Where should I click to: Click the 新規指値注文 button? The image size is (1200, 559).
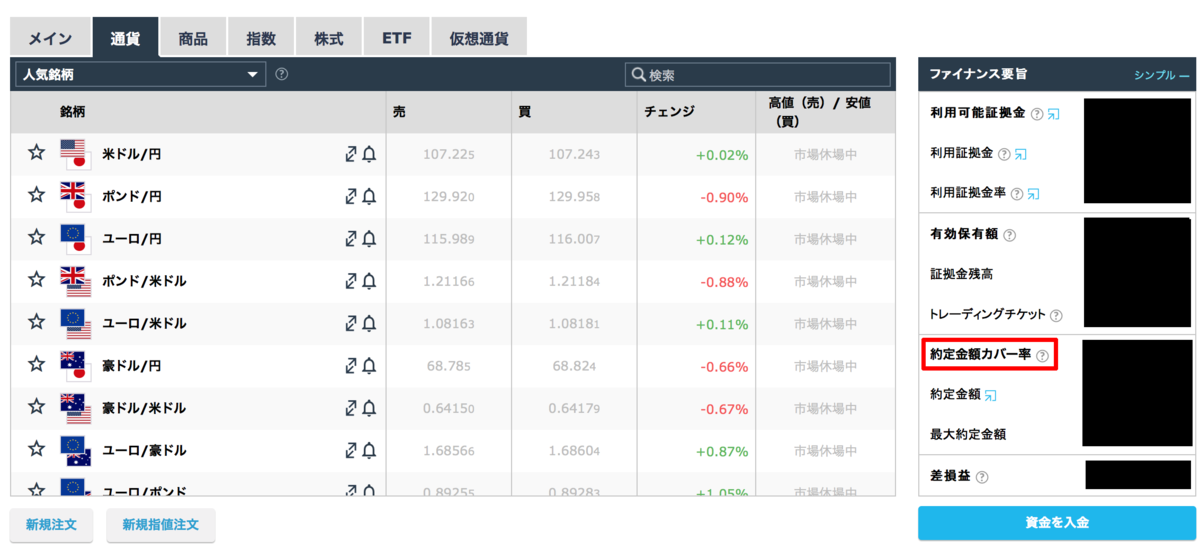160,524
